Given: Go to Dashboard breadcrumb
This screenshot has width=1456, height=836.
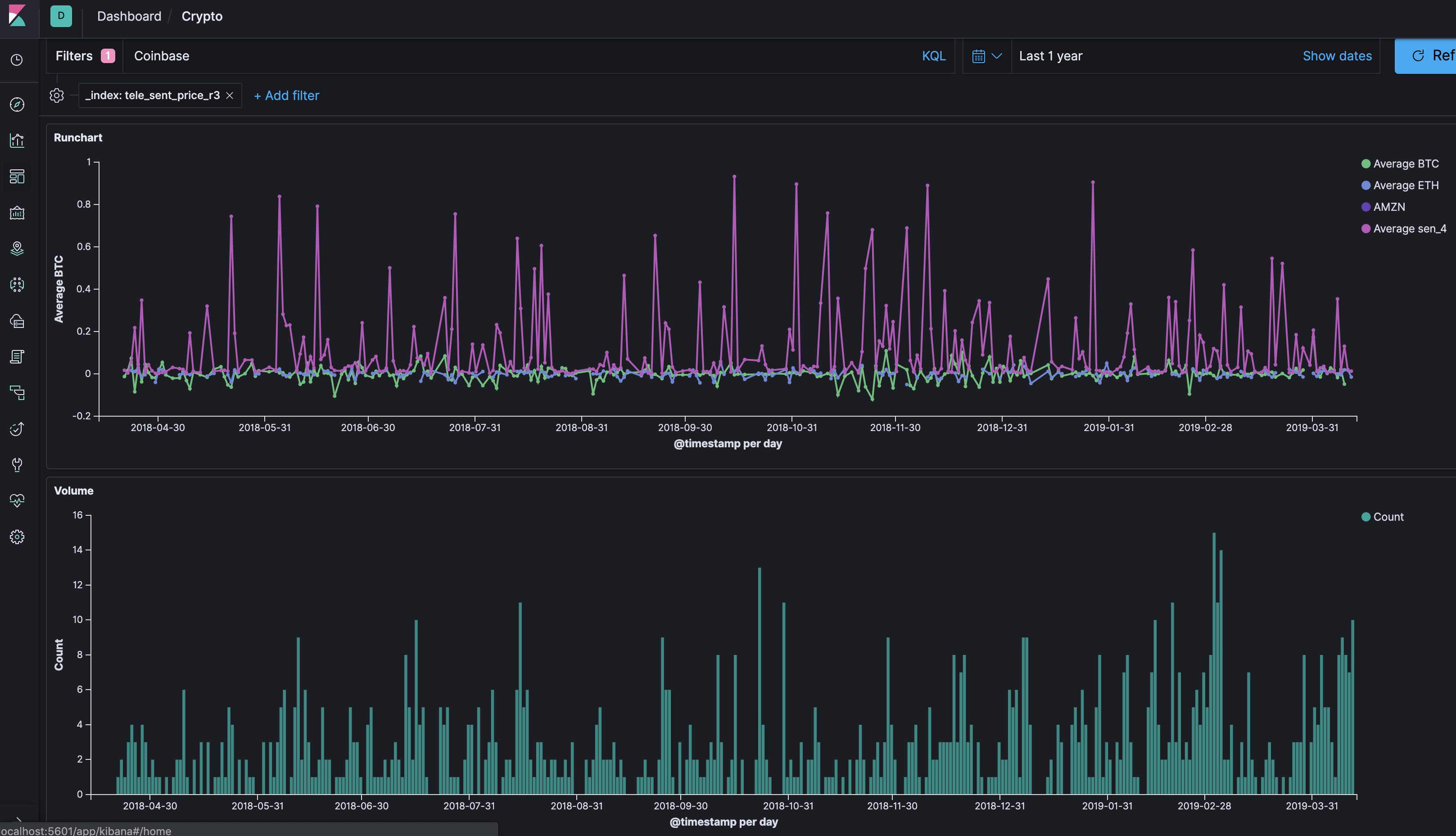Looking at the screenshot, I should pos(129,16).
